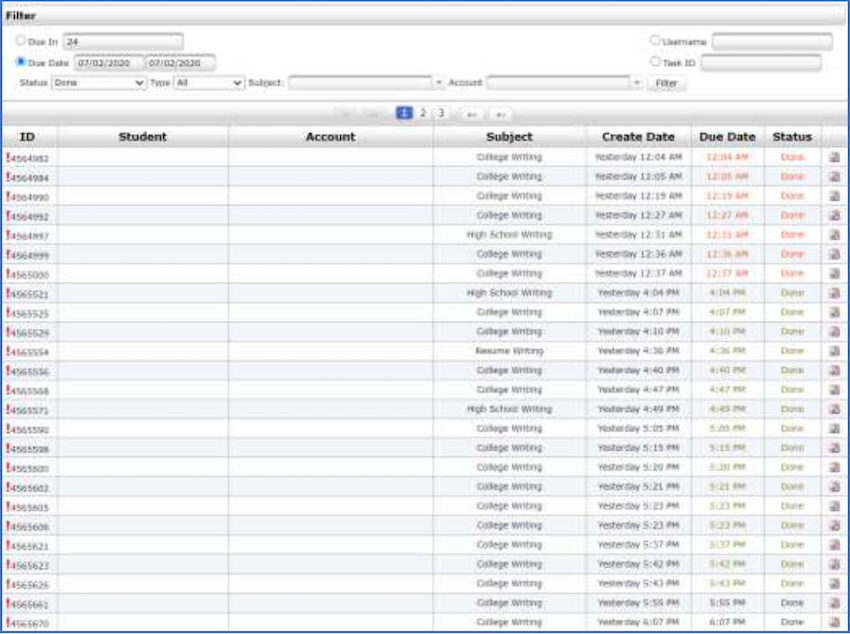Open document icon for task 4565661
This screenshot has width=850, height=634.
[x=835, y=604]
